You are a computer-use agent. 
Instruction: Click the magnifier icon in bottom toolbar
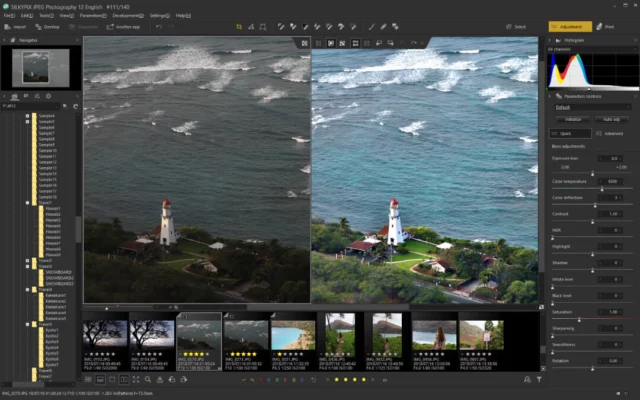(148, 380)
